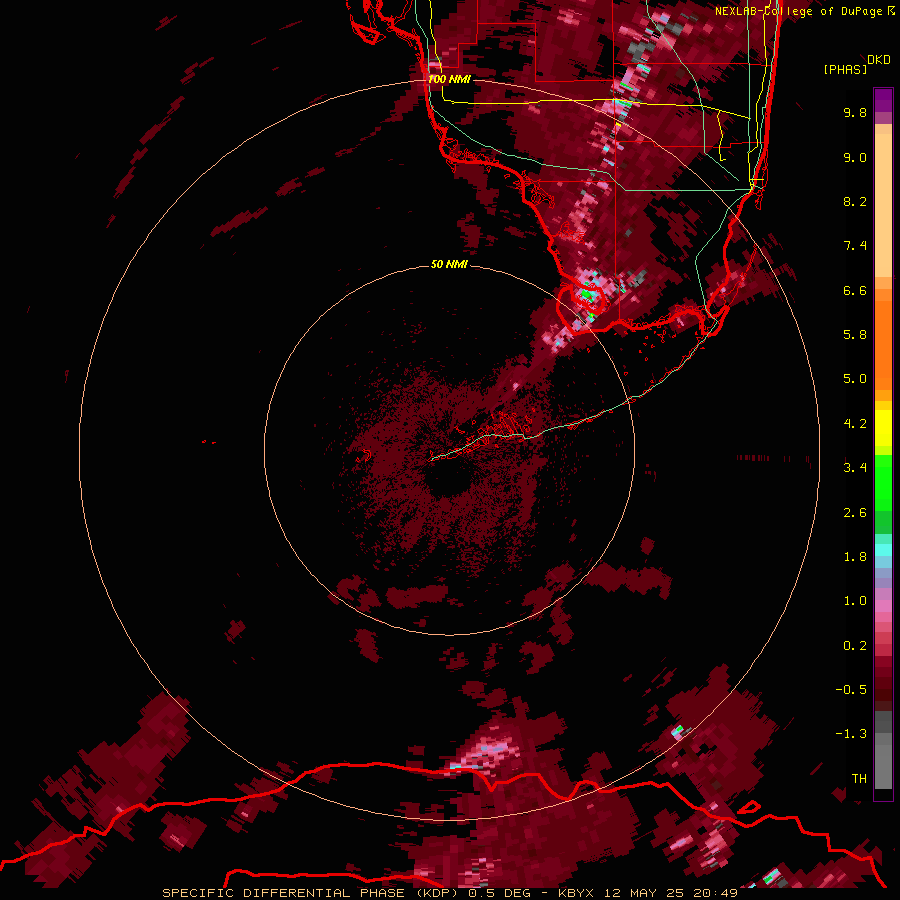Click the 1.0 value on the color scale
This screenshot has width=900, height=900.
click(855, 601)
